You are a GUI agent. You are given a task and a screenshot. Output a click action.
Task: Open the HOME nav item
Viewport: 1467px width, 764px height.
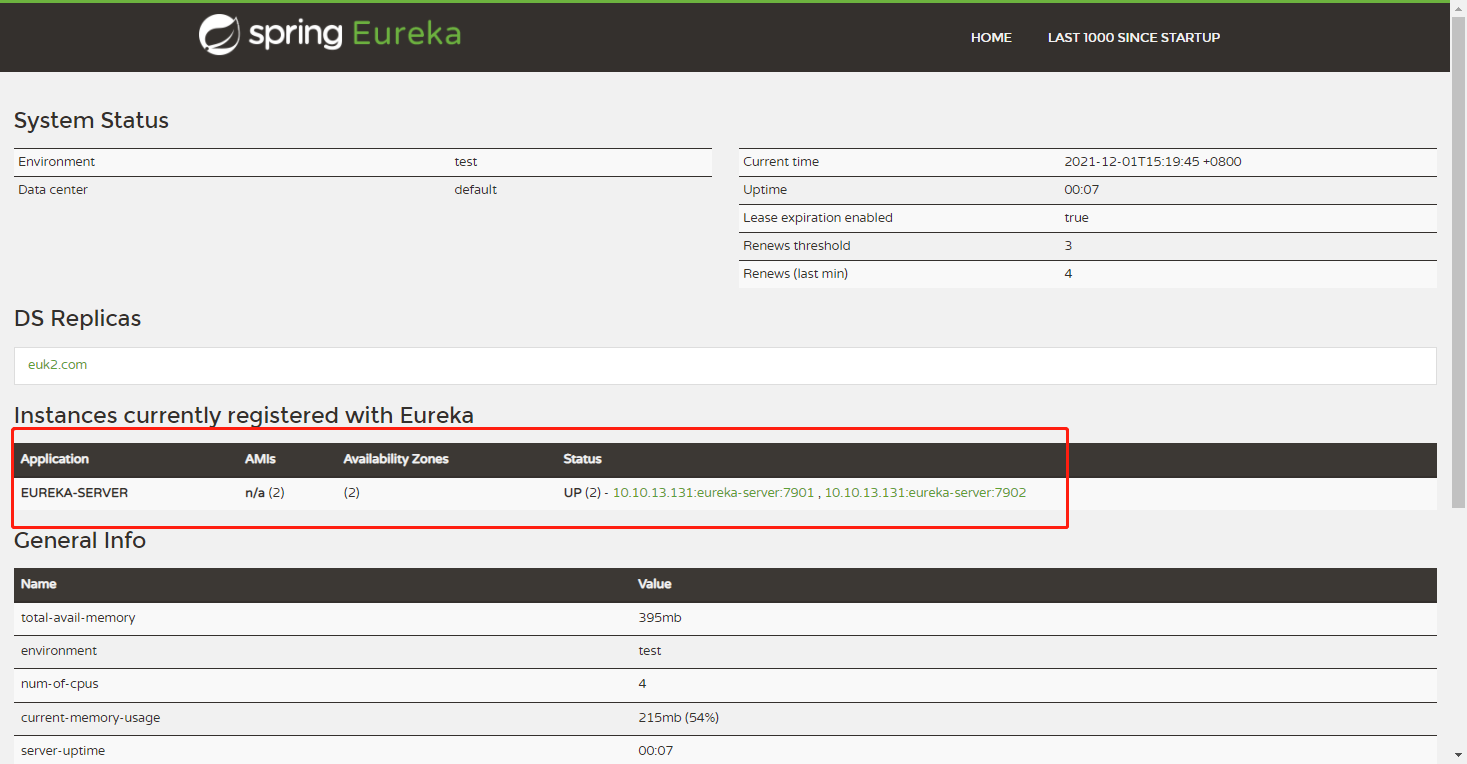click(991, 38)
